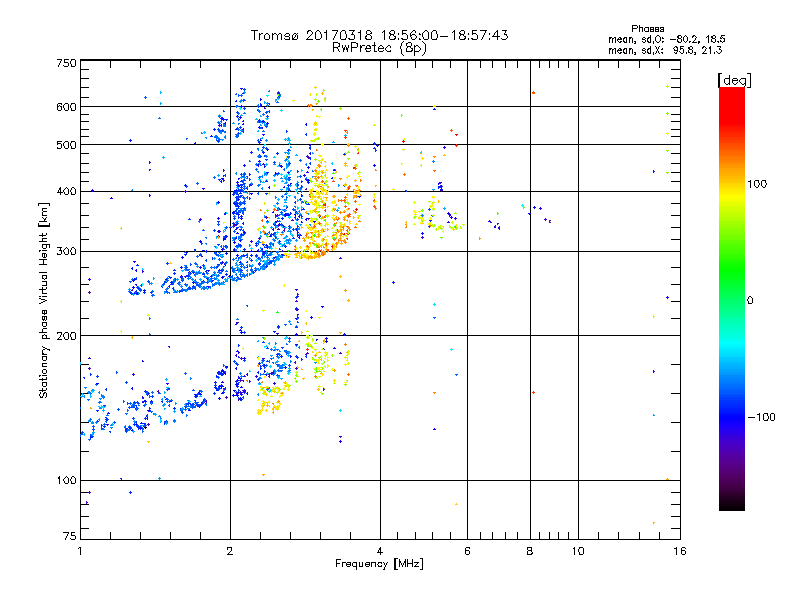Click the y-axis '300' tick label
Screen dimensions: 800x600
[66, 252]
